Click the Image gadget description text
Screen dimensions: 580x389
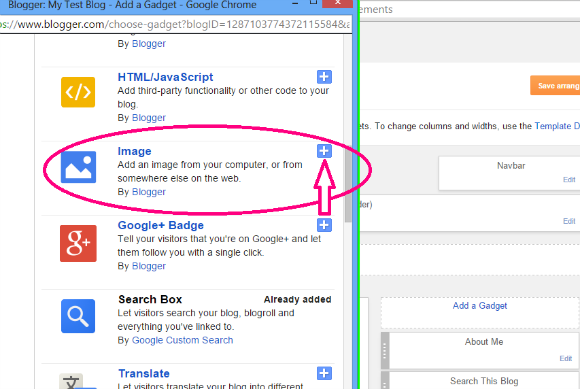210,172
